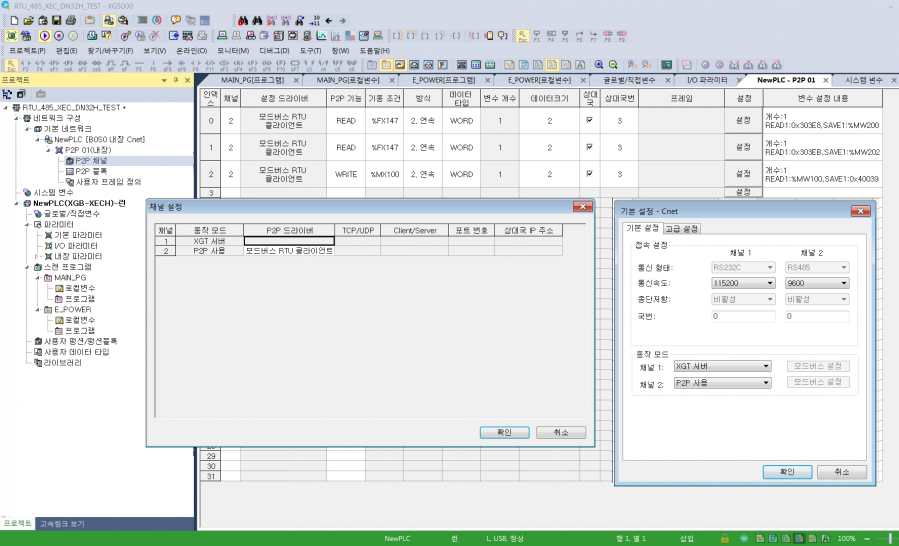Click the F10 function block icon
Image resolution: width=899 pixels, height=546 pixels.
tap(280, 65)
